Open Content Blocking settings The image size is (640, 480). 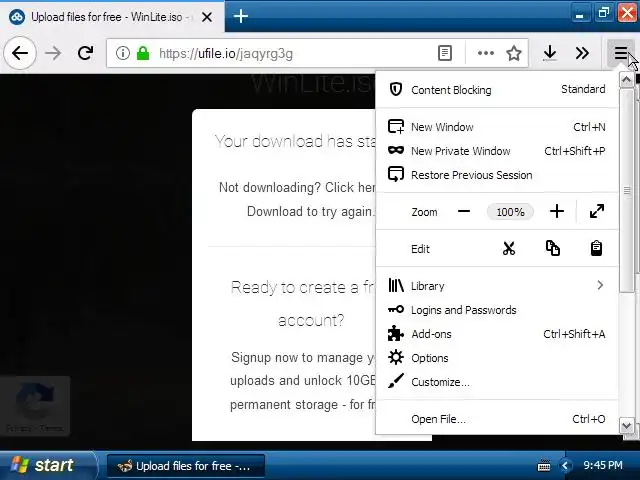pyautogui.click(x=497, y=89)
